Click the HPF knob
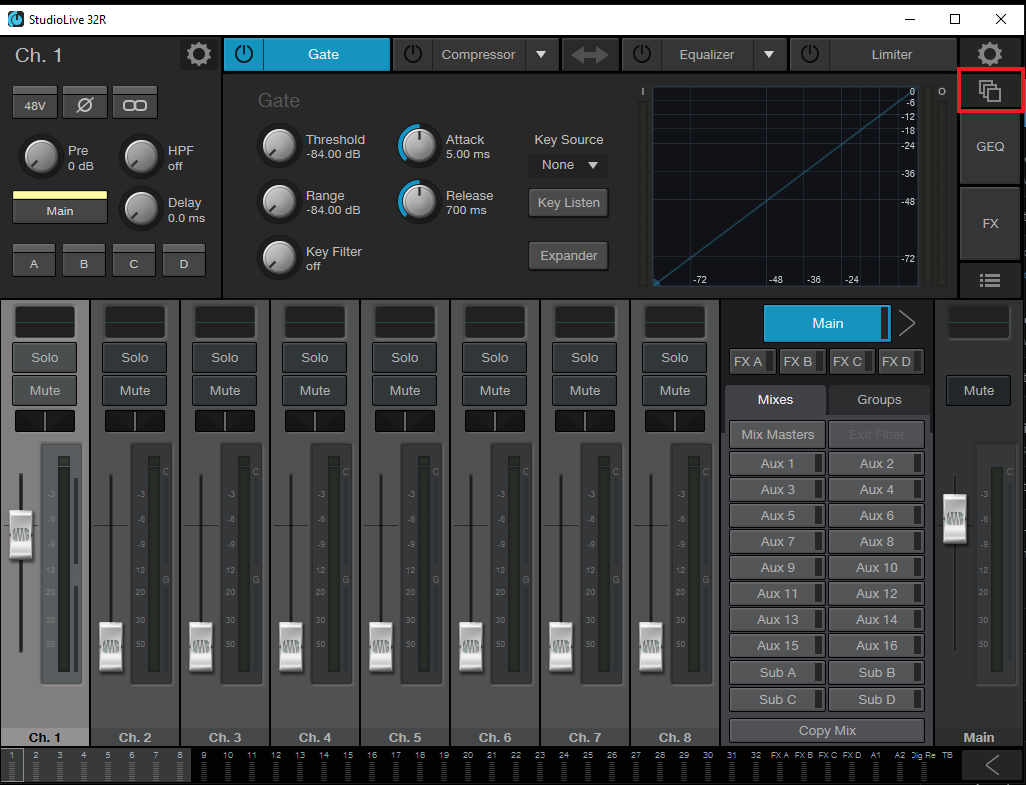The width and height of the screenshot is (1026, 785). [x=141, y=157]
